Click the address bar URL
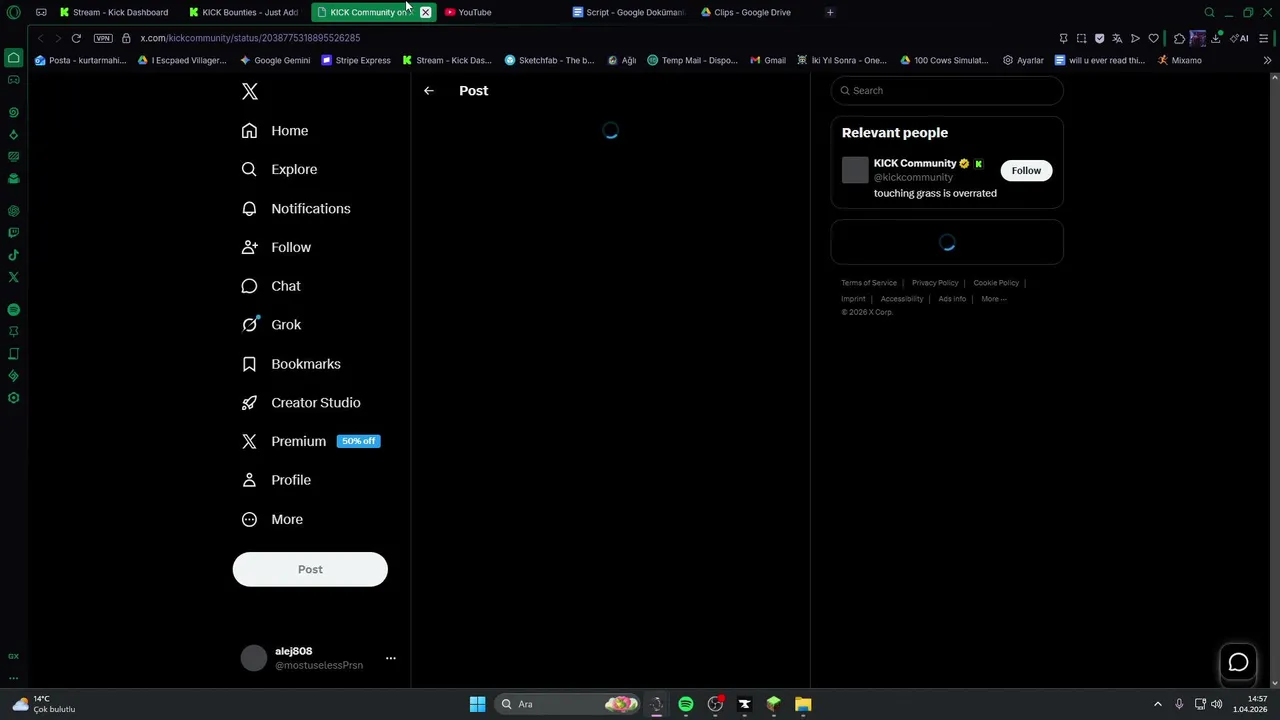 250,38
